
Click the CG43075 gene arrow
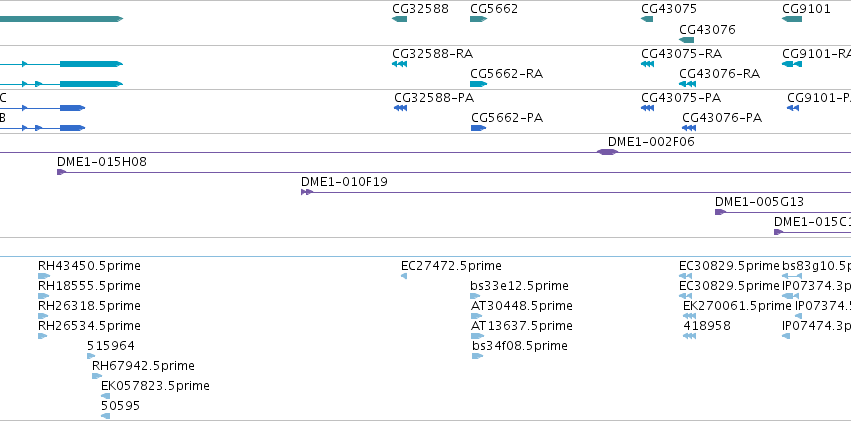click(647, 19)
